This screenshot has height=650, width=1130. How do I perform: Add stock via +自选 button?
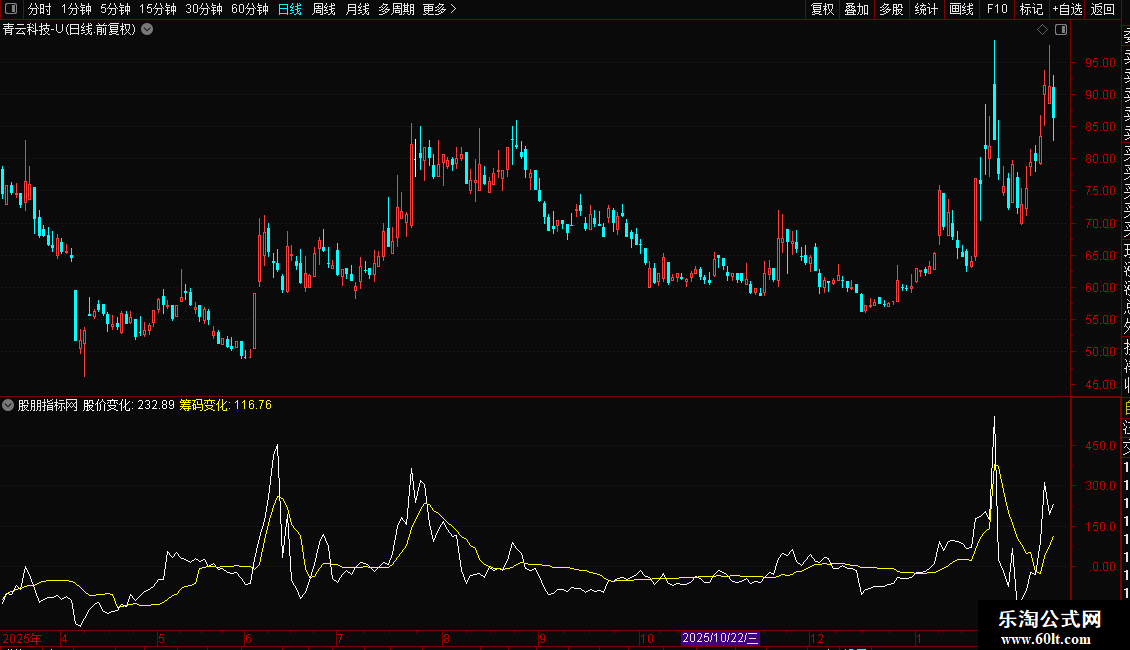(x=1067, y=9)
